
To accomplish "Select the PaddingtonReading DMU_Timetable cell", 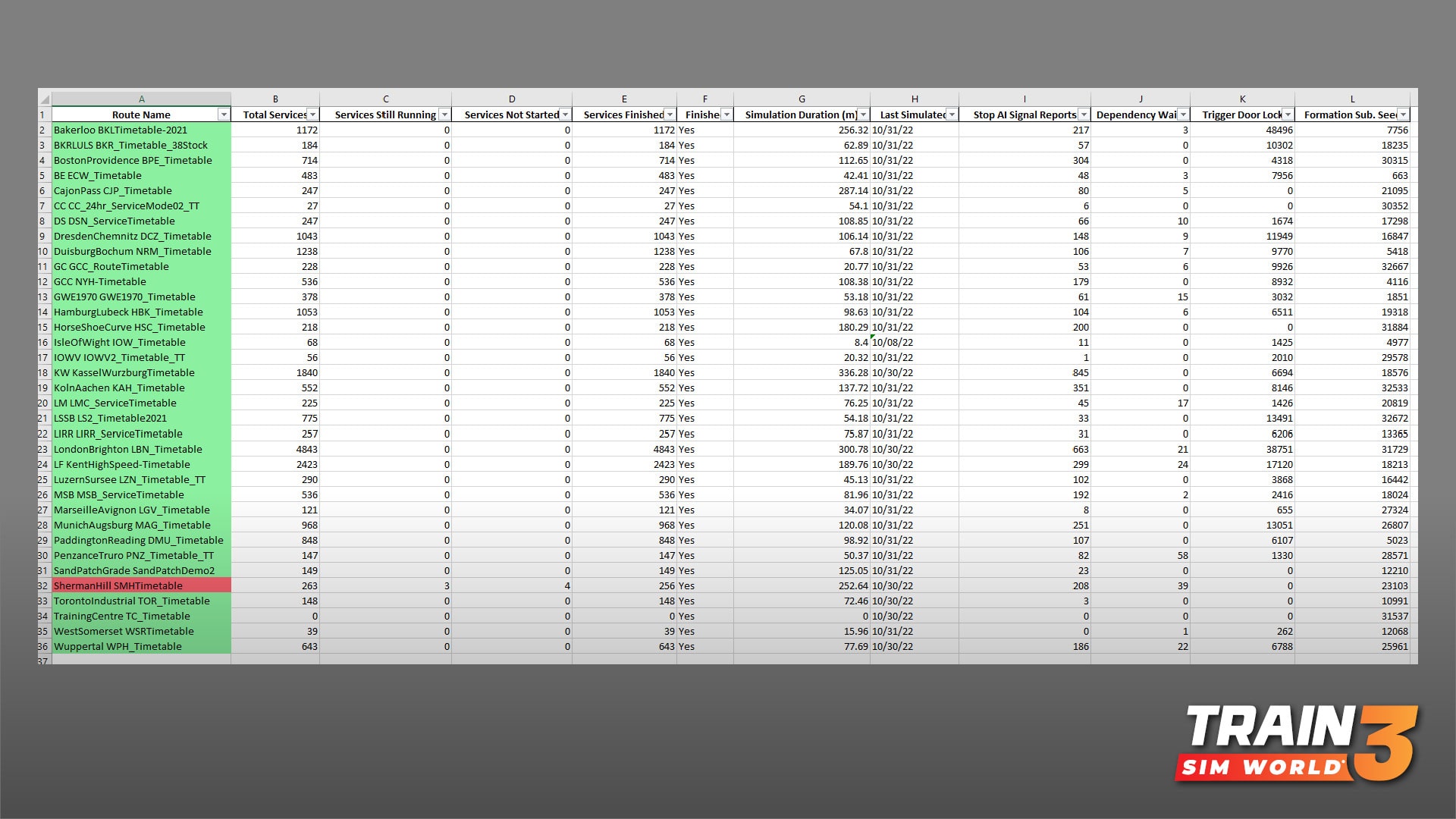I will [141, 540].
